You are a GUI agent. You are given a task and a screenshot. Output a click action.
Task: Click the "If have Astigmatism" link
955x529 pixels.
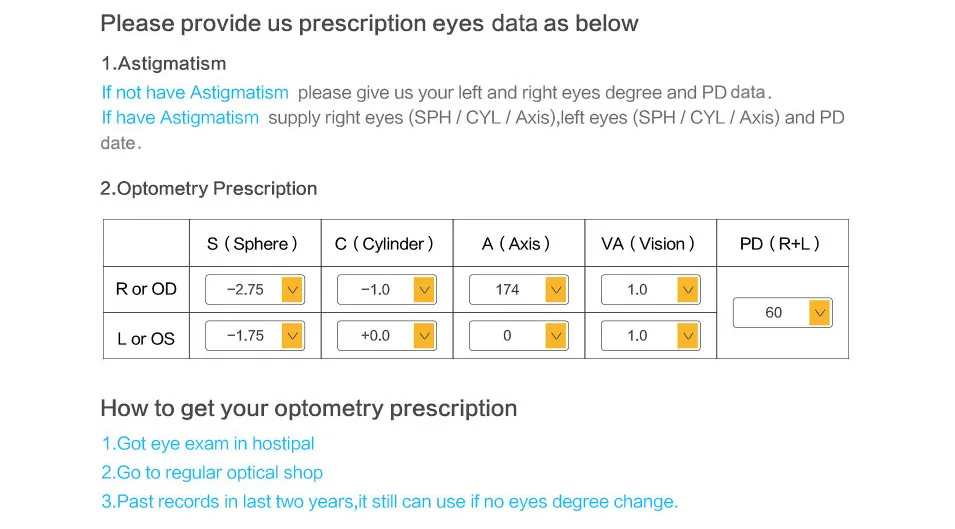(180, 117)
